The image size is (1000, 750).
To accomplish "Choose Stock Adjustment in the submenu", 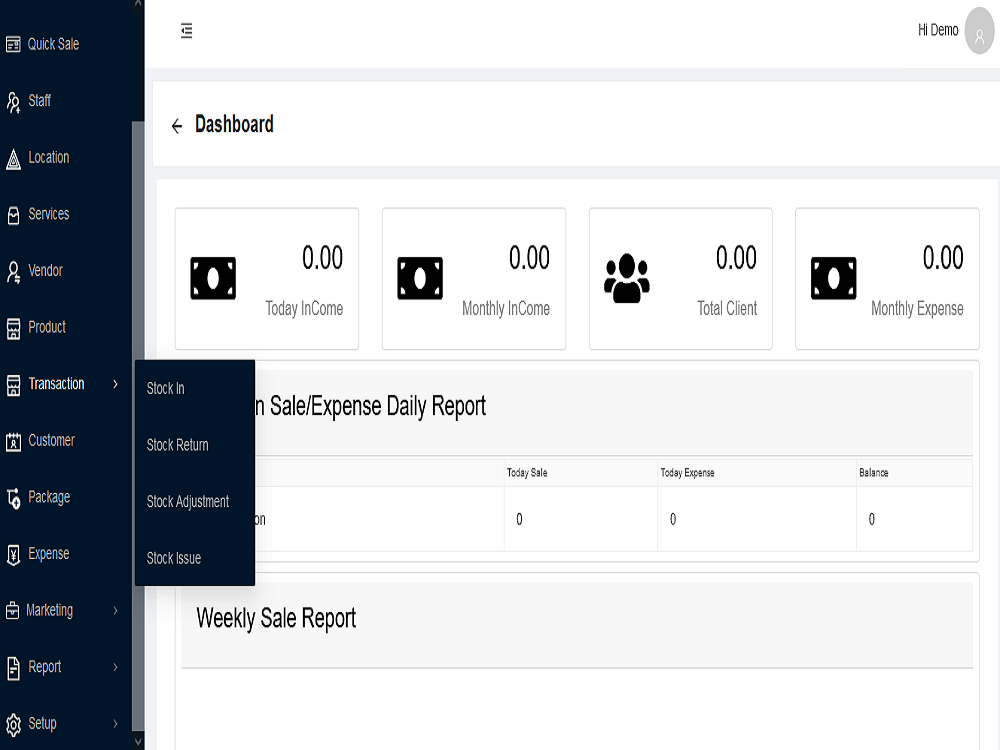I will 188,502.
